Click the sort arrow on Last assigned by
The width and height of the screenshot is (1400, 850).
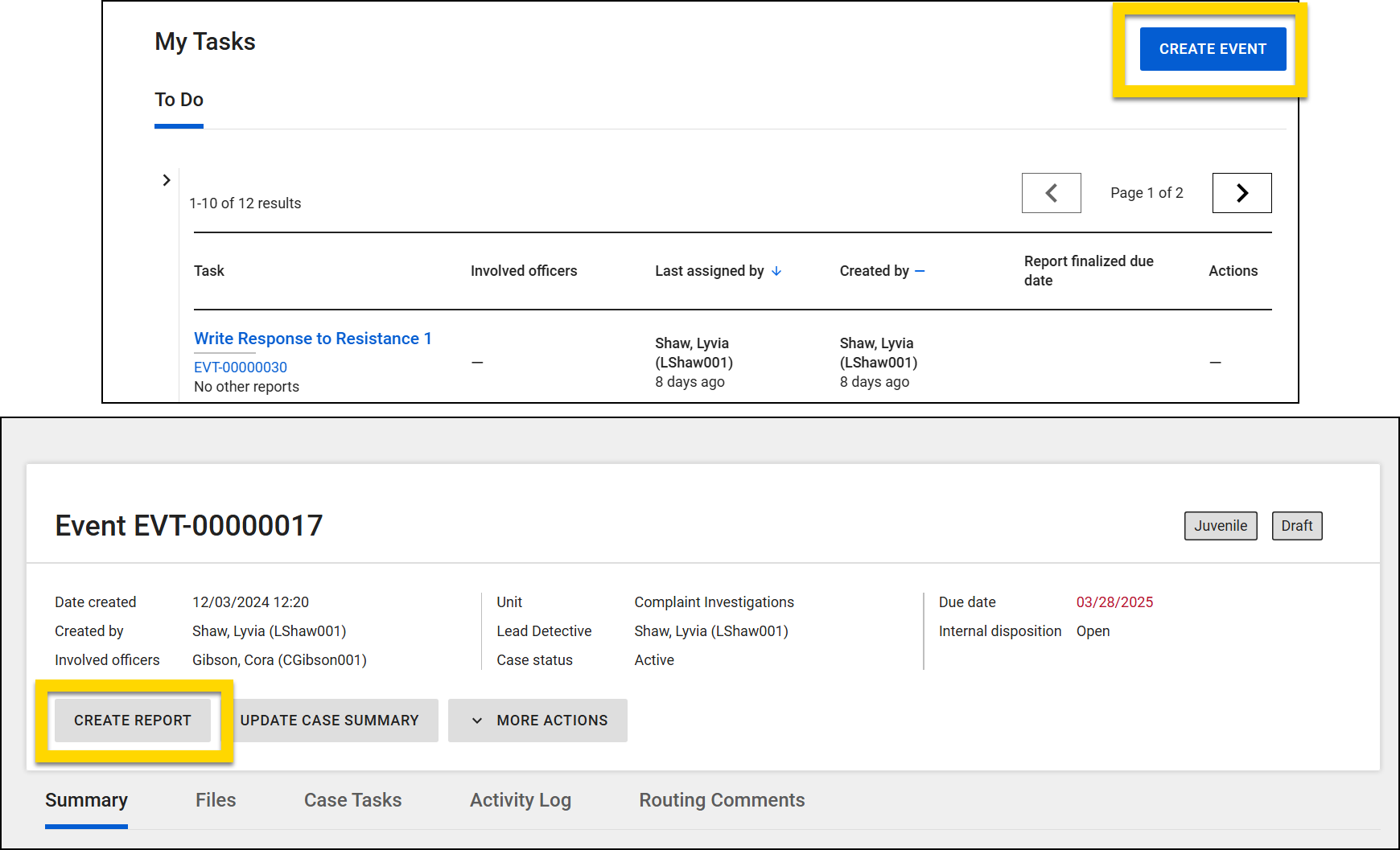pyautogui.click(x=777, y=271)
